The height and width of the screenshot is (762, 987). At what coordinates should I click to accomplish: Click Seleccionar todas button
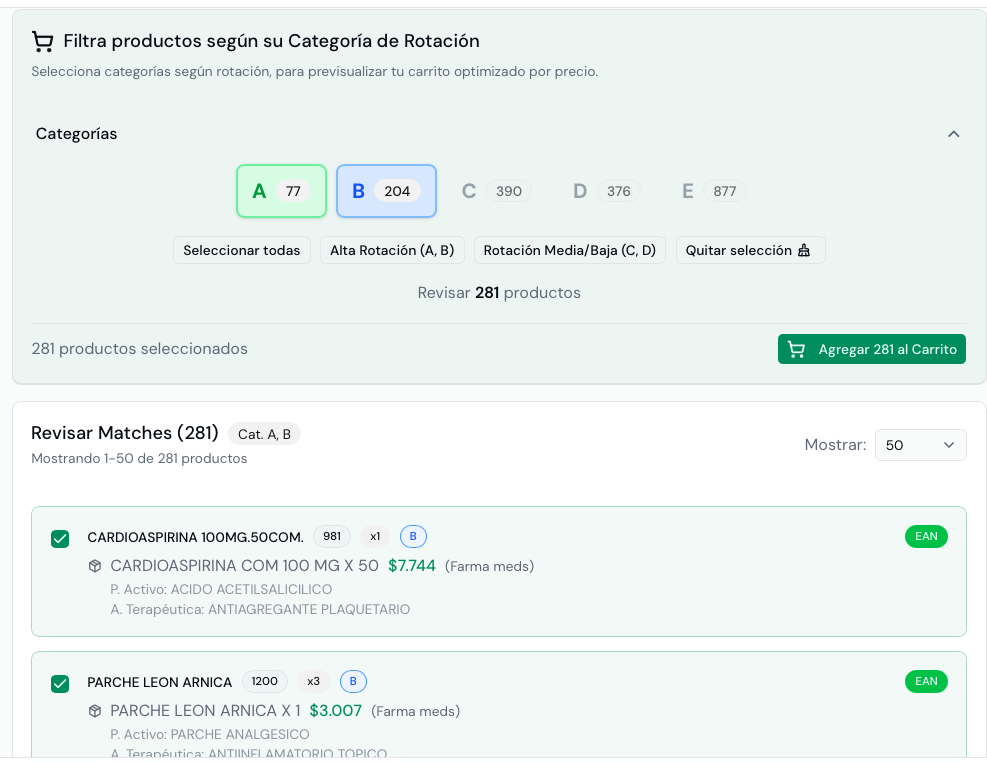coord(242,250)
